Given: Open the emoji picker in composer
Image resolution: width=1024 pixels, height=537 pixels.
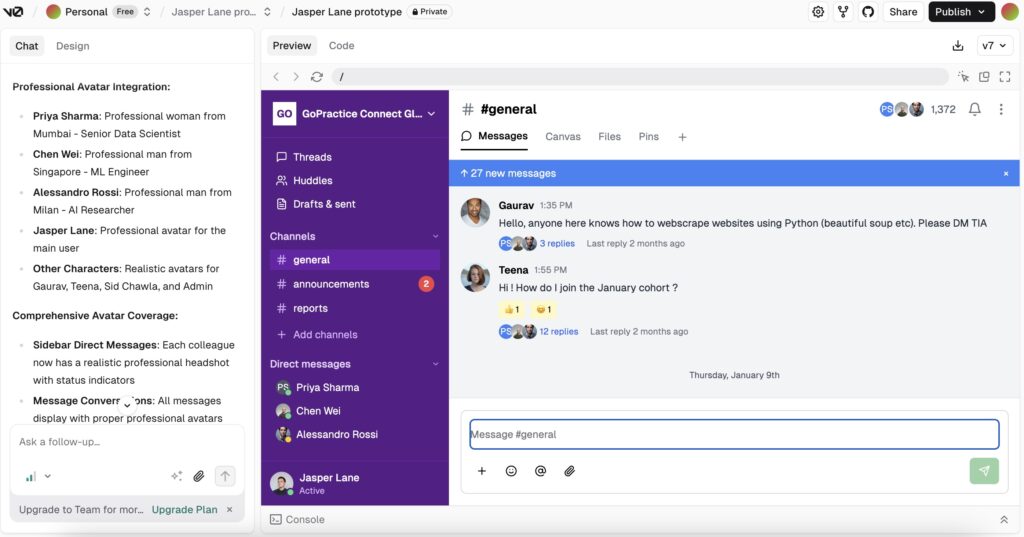Looking at the screenshot, I should click(511, 471).
